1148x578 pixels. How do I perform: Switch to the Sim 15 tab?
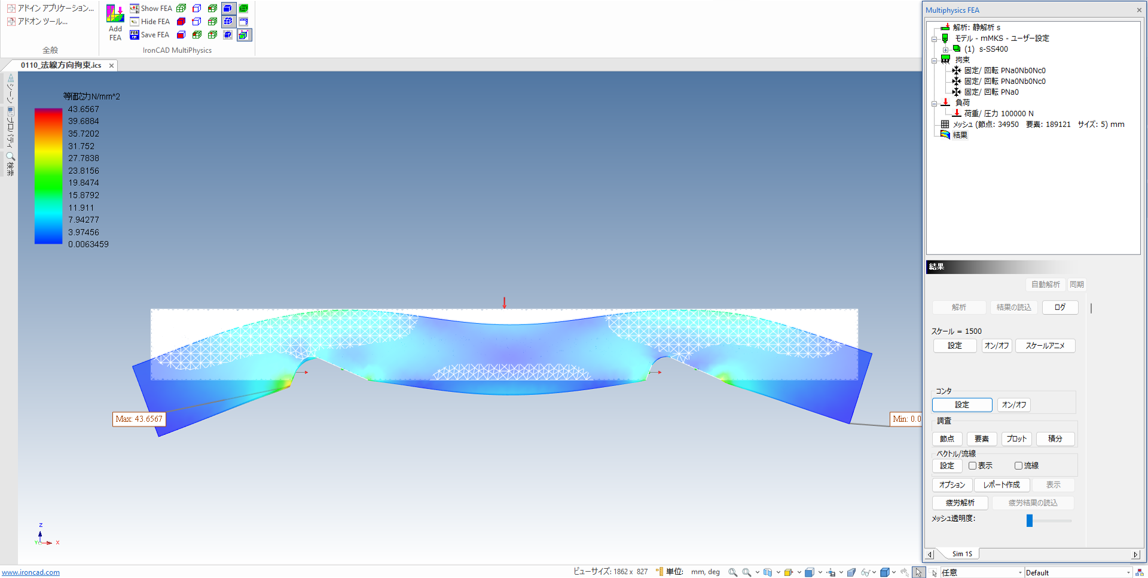[x=962, y=554]
